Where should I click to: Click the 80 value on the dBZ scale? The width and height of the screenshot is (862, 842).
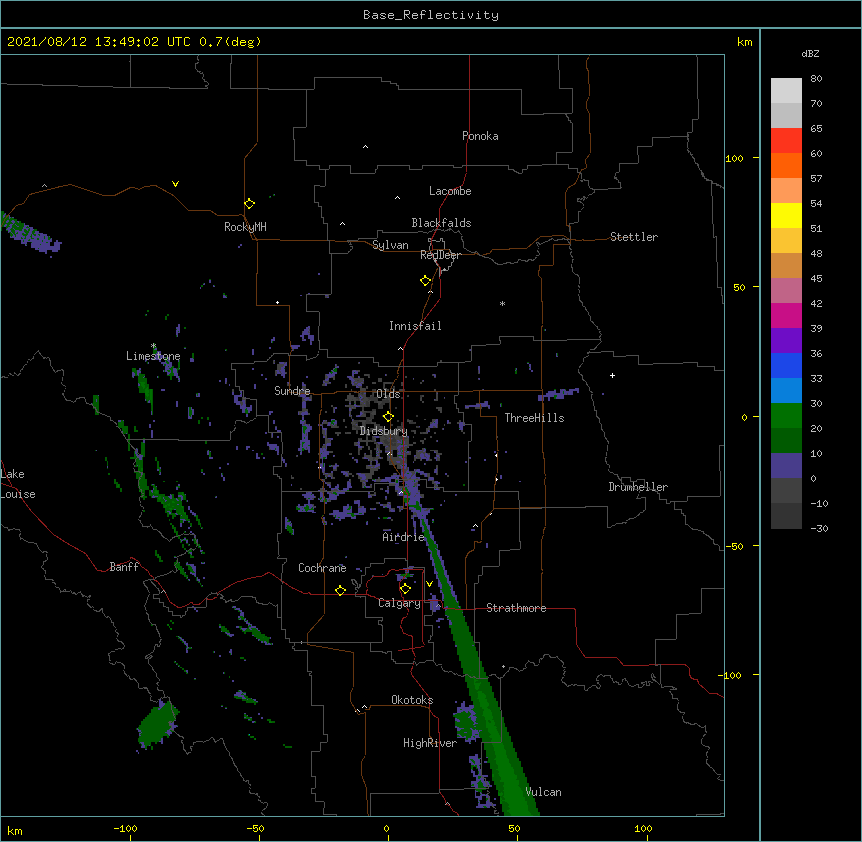816,79
